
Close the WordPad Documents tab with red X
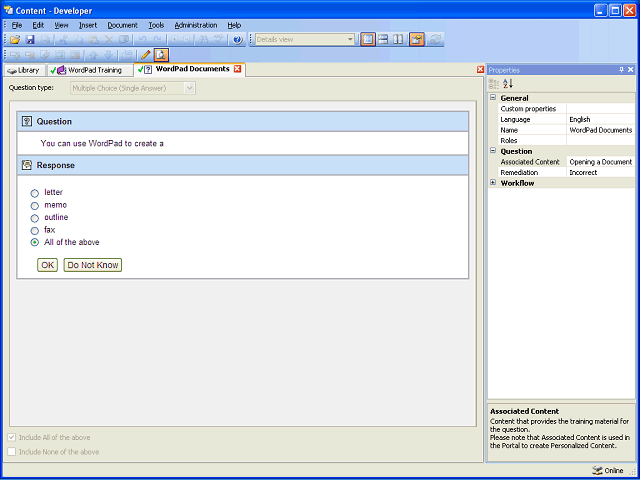(237, 69)
